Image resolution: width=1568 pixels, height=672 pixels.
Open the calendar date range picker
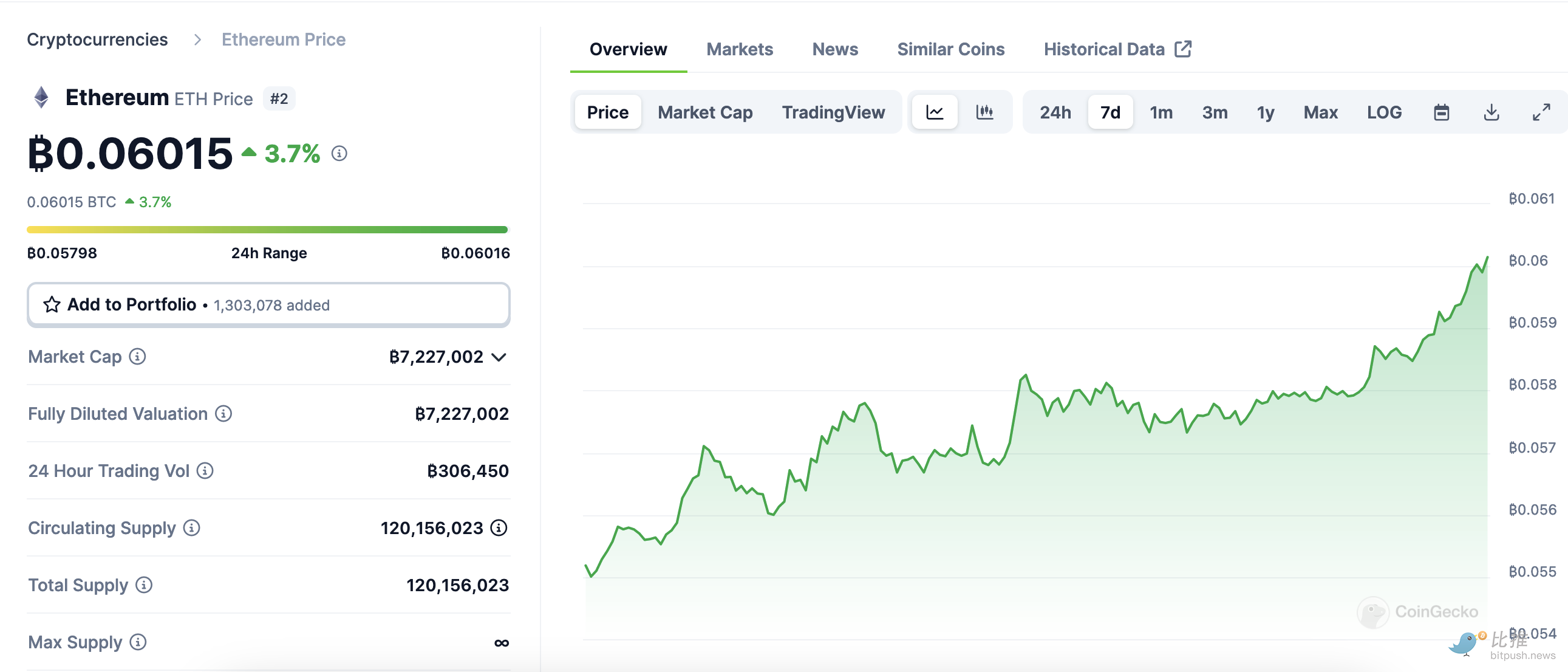[x=1441, y=112]
